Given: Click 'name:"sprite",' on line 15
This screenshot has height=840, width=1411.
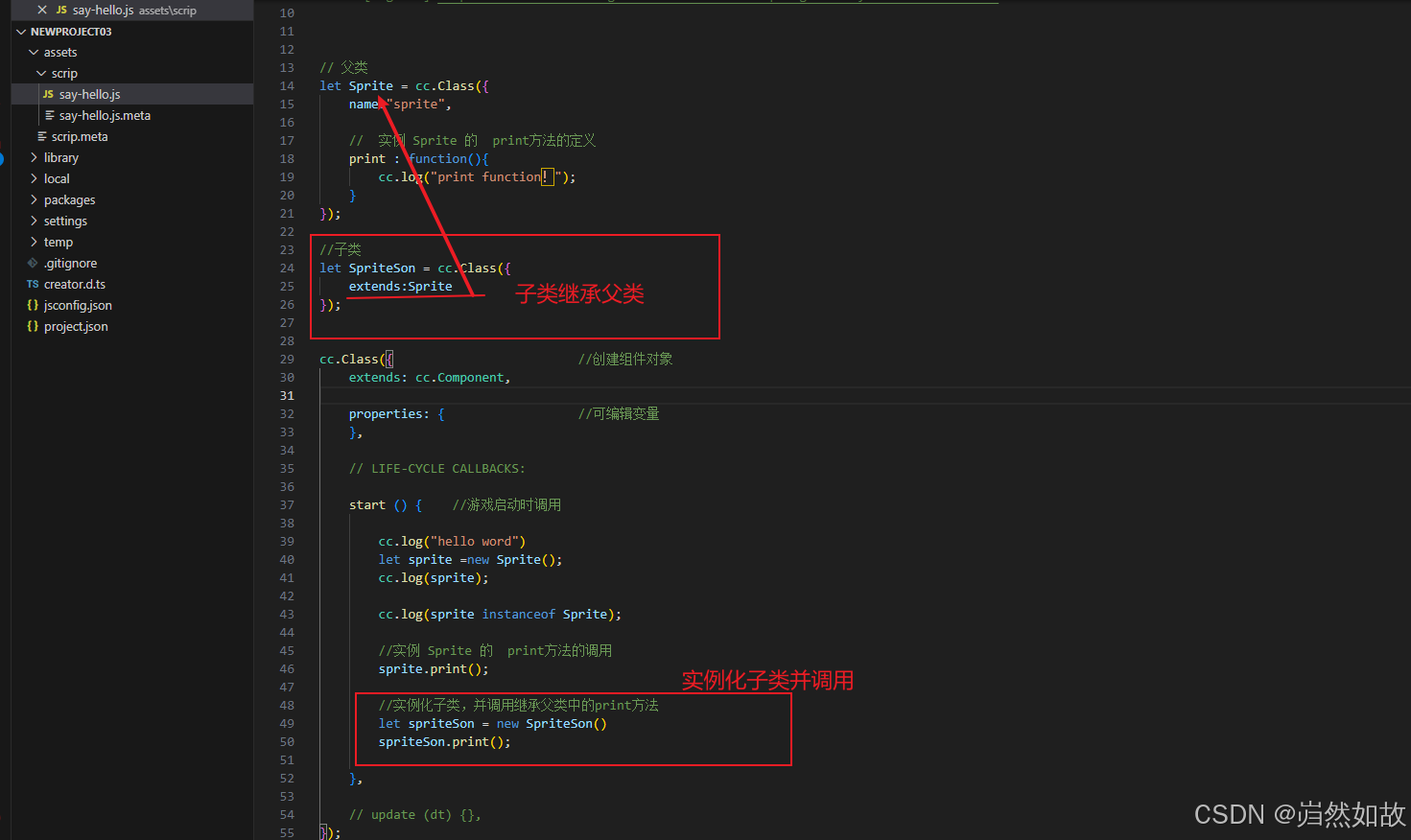Looking at the screenshot, I should click(400, 105).
